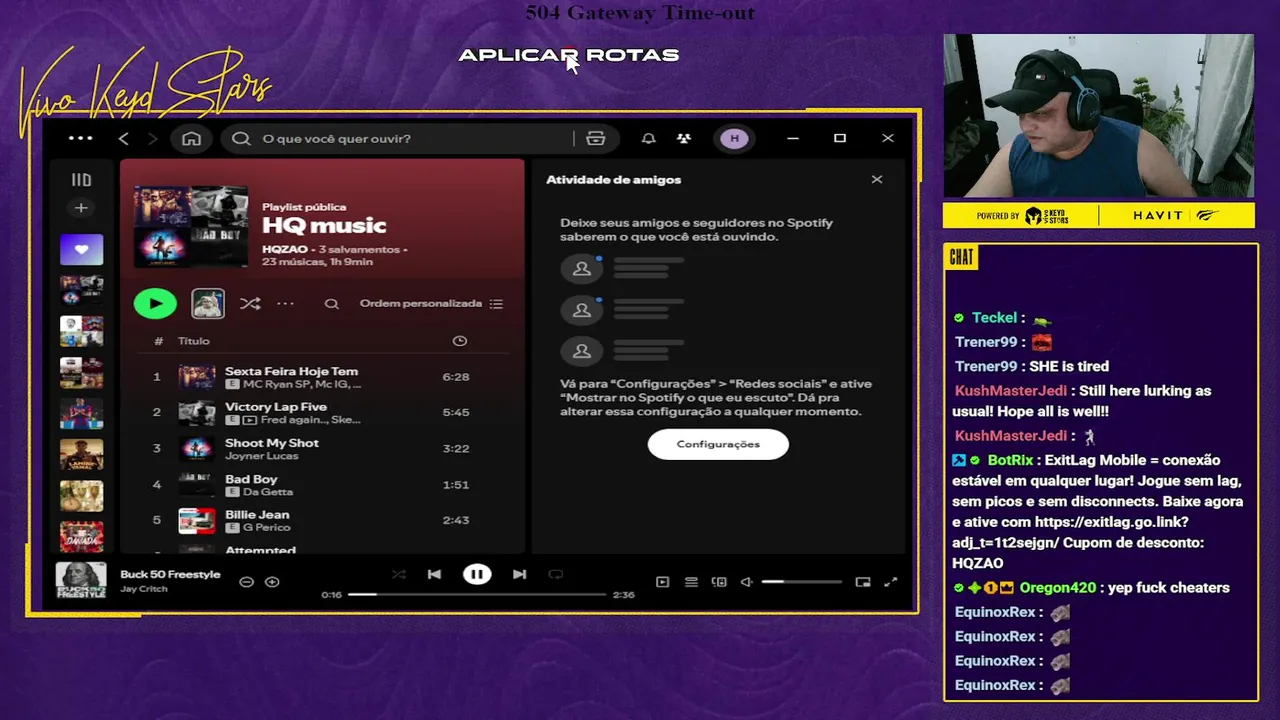1280x720 pixels.
Task: Toggle shuffle in the player bar
Action: pyautogui.click(x=399, y=574)
